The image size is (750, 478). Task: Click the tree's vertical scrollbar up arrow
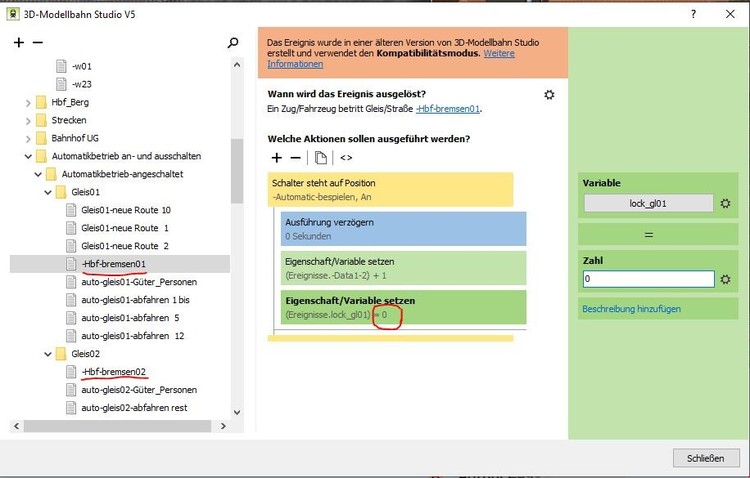coord(237,65)
